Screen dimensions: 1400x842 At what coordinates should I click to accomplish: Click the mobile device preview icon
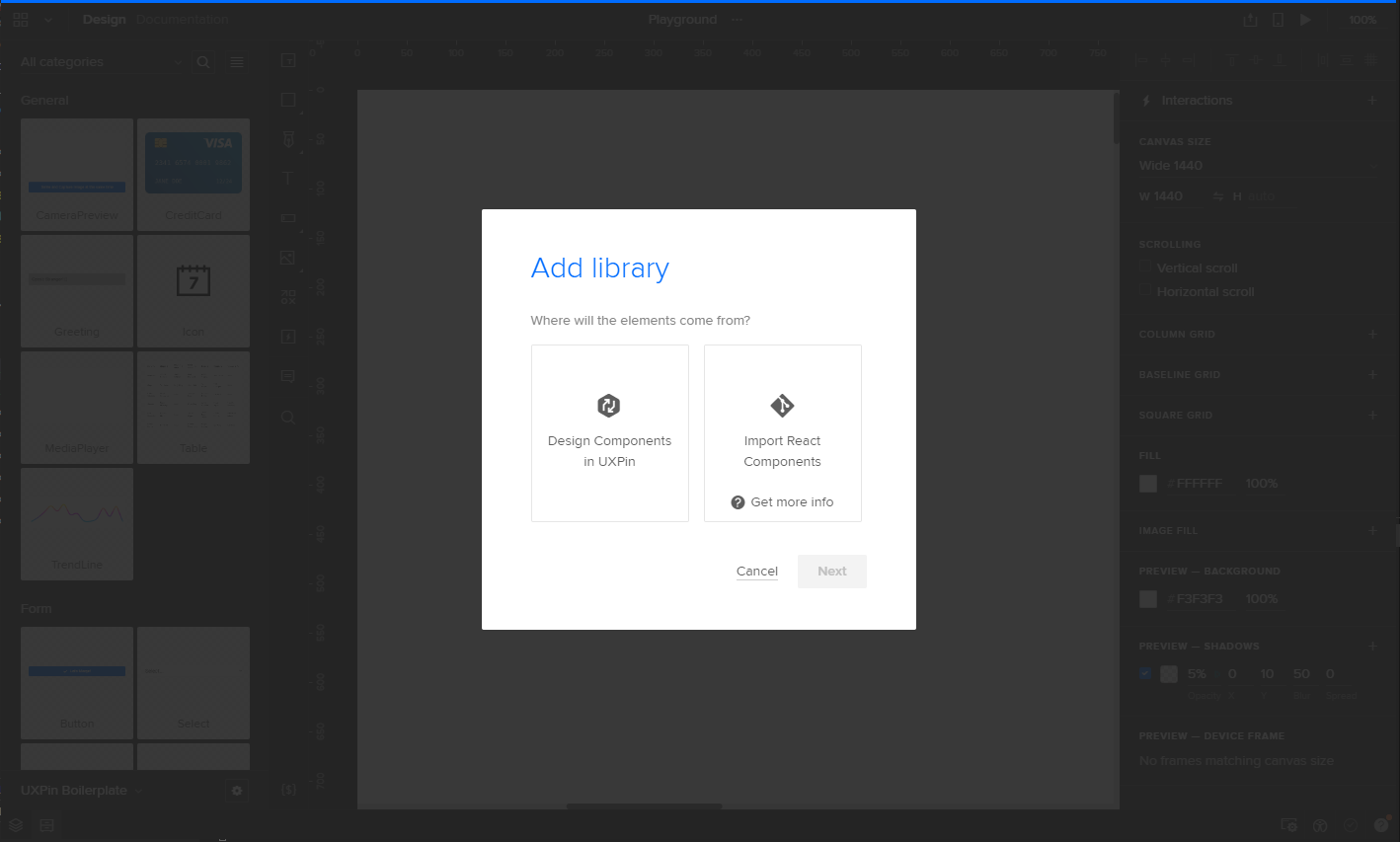tap(1278, 20)
